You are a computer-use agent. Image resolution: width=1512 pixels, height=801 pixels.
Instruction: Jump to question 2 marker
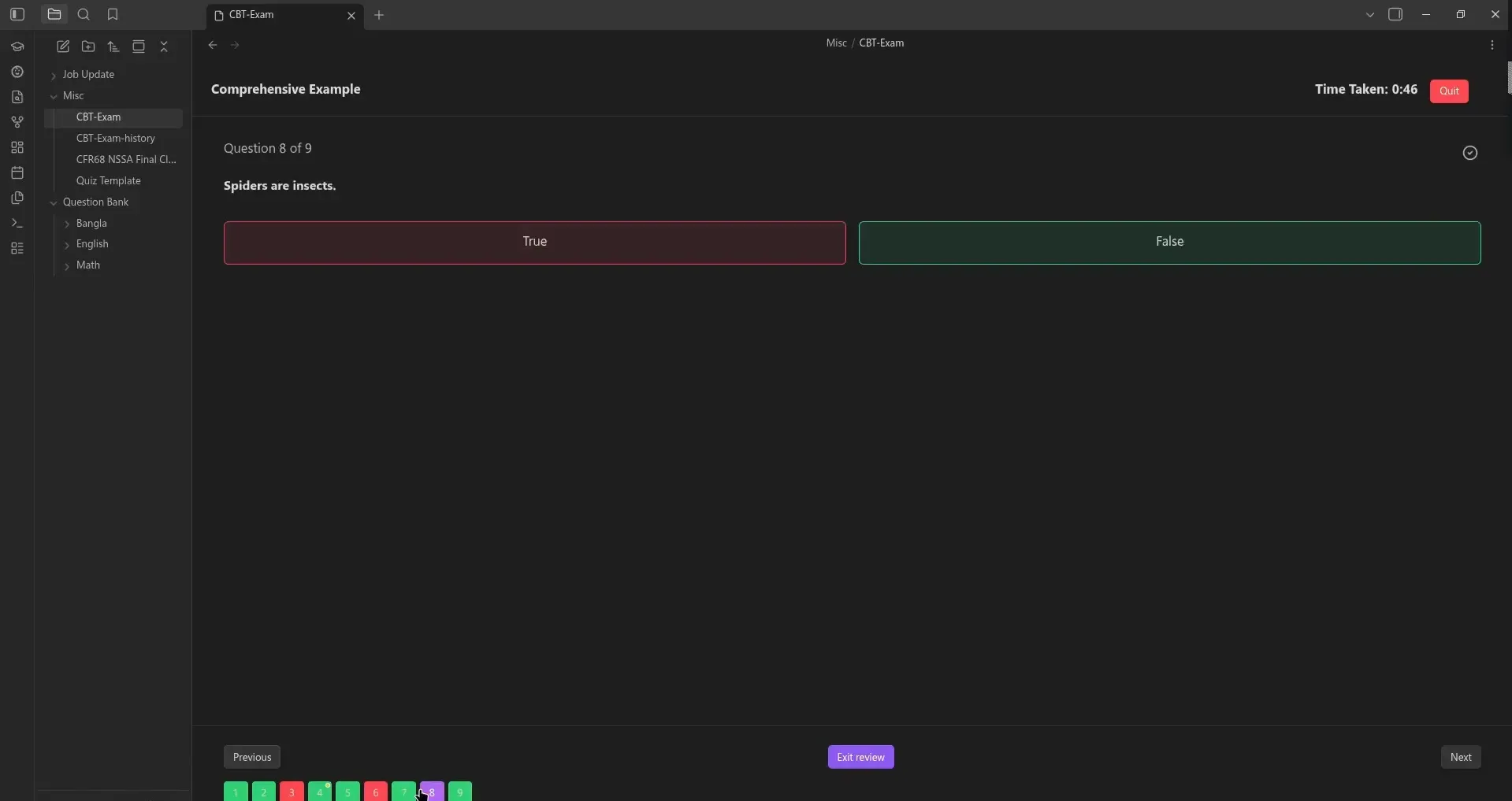click(x=264, y=792)
